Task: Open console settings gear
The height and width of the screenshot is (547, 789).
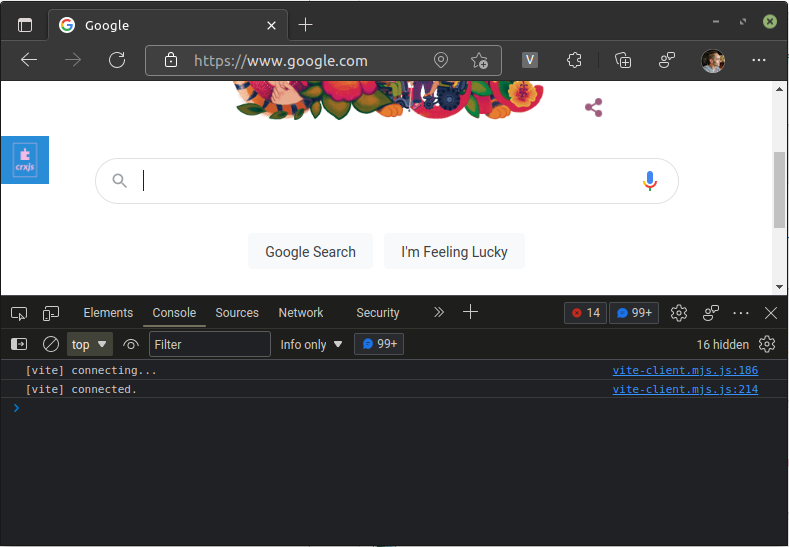Action: 767,344
